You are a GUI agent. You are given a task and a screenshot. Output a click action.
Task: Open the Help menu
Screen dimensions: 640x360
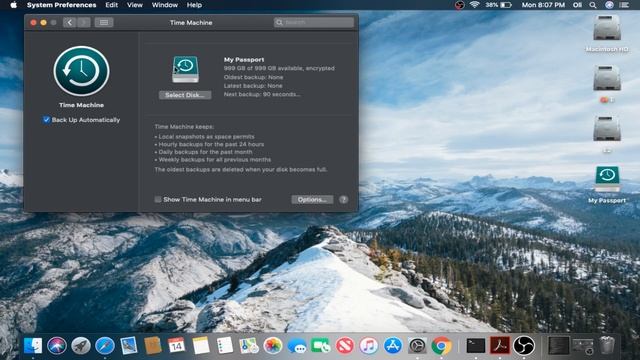click(194, 5)
